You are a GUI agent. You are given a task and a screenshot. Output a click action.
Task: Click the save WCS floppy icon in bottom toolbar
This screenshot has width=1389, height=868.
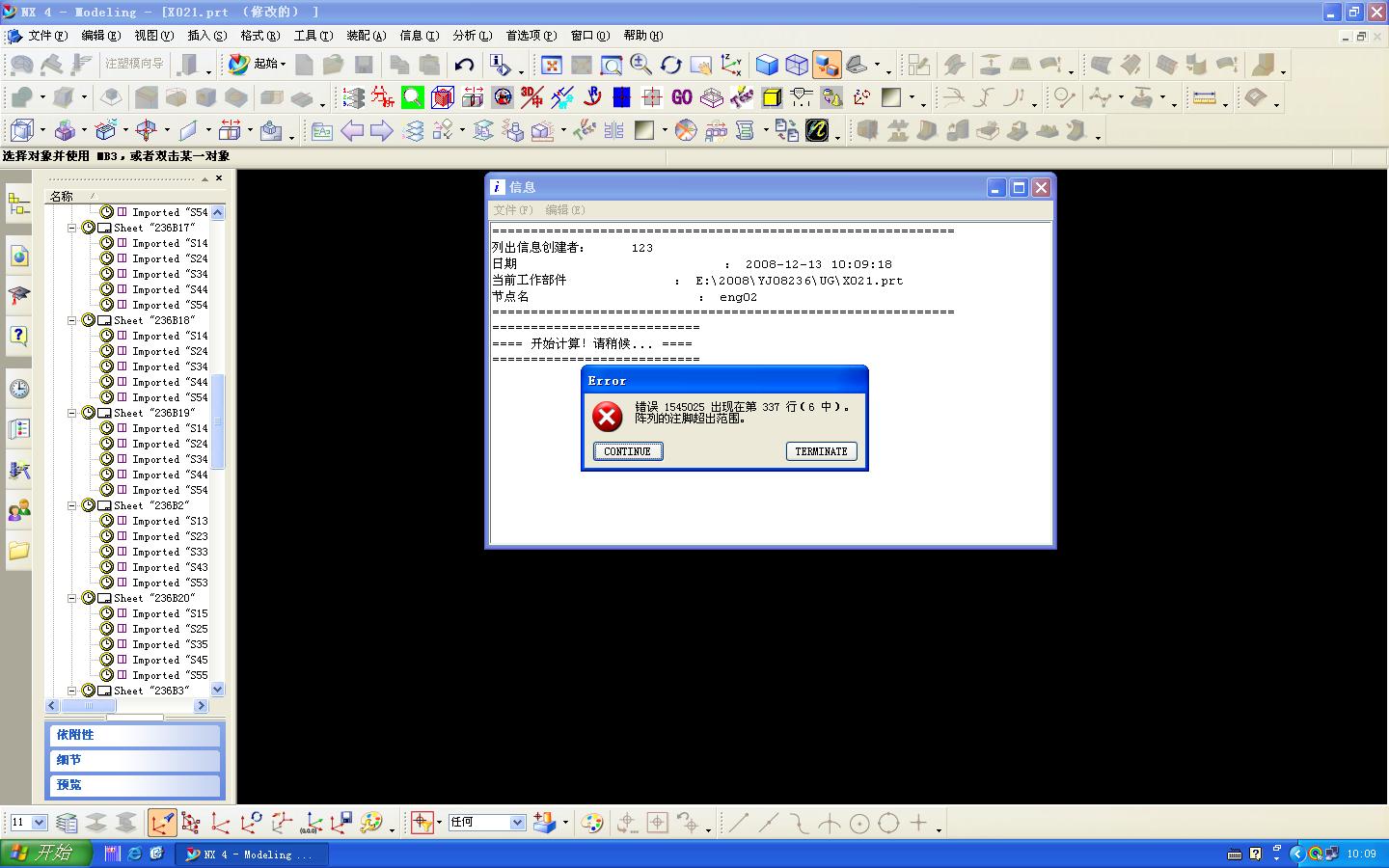click(341, 823)
